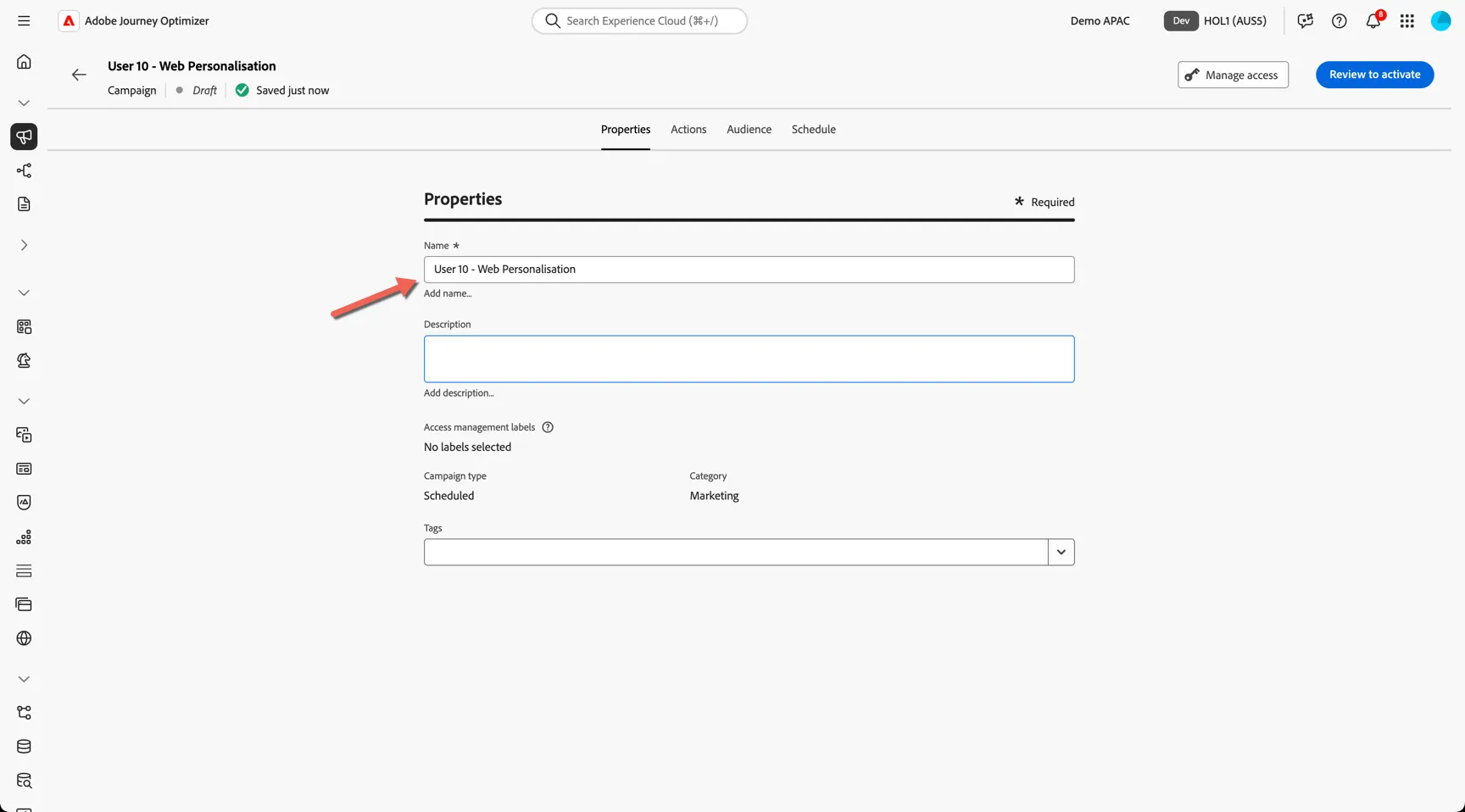Image resolution: width=1465 pixels, height=812 pixels.
Task: Open the connected nodes schema icon
Action: (x=24, y=713)
